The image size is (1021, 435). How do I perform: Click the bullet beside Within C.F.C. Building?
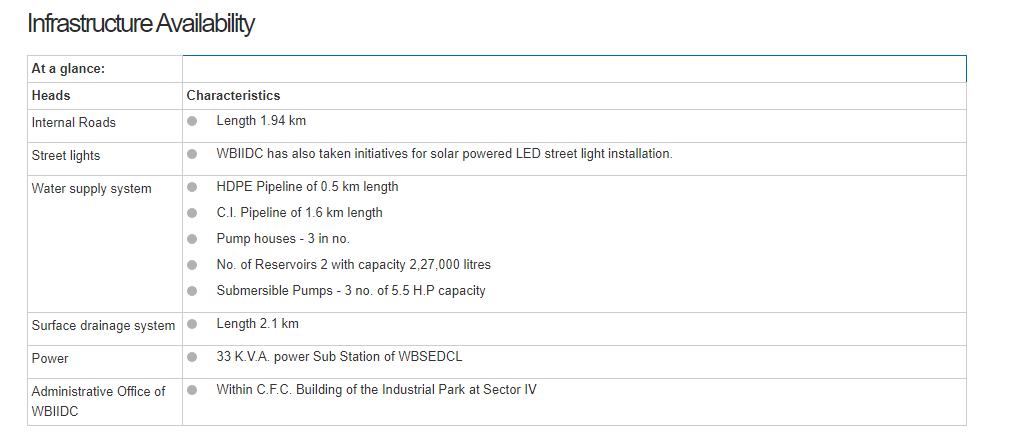click(x=192, y=390)
